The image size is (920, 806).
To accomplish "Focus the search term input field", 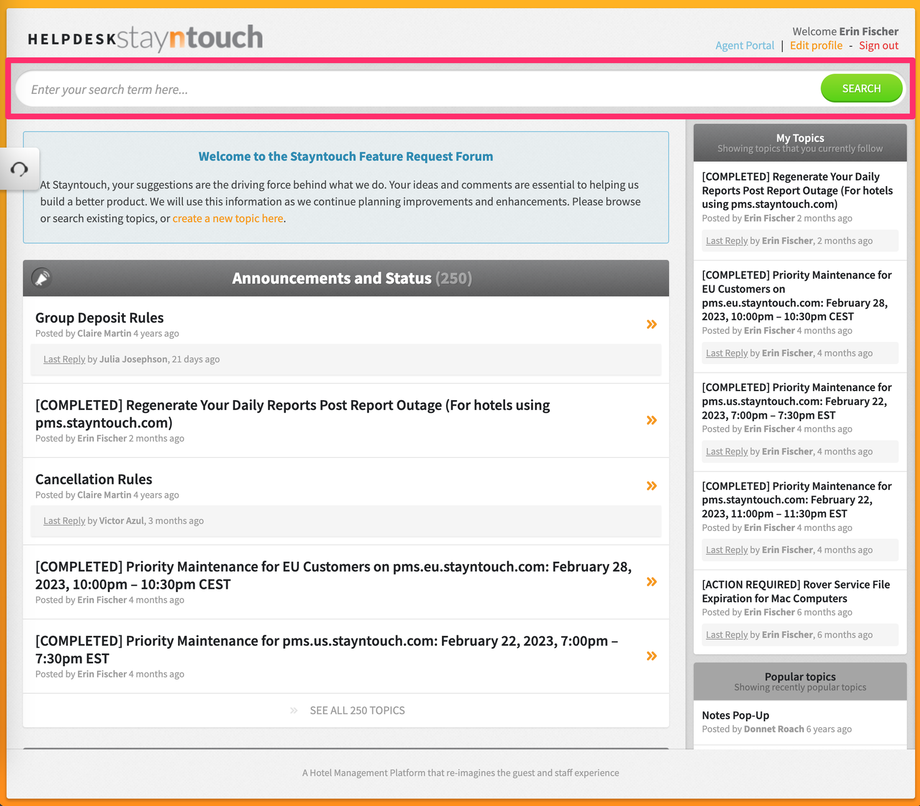I will pos(417,89).
